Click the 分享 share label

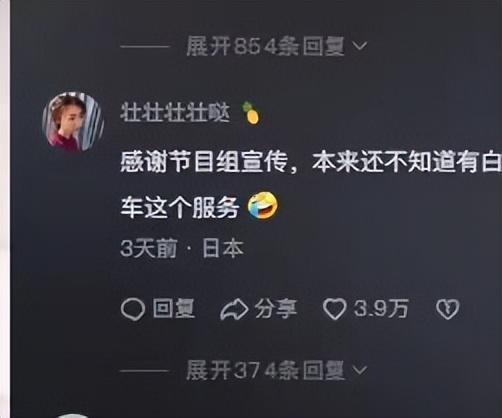(276, 309)
